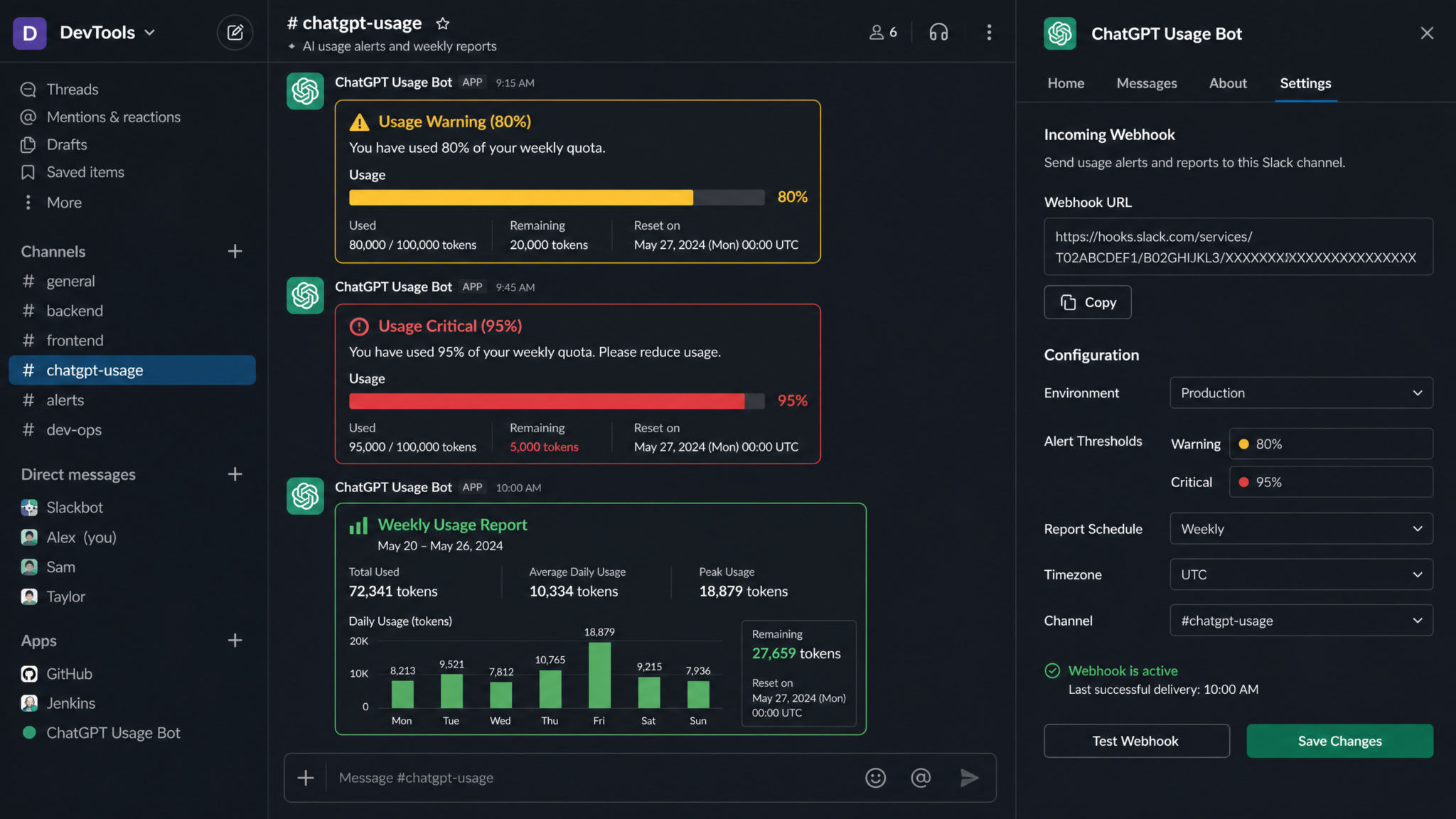Start a new direct message with plus

pyautogui.click(x=235, y=474)
